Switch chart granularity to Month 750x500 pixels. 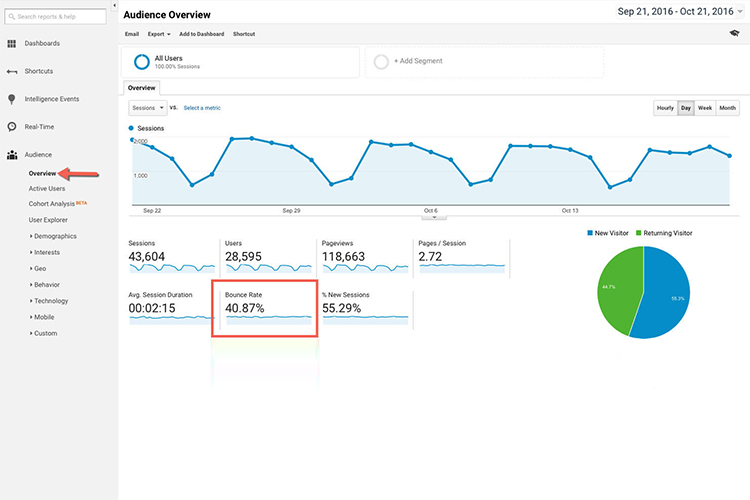[x=727, y=107]
